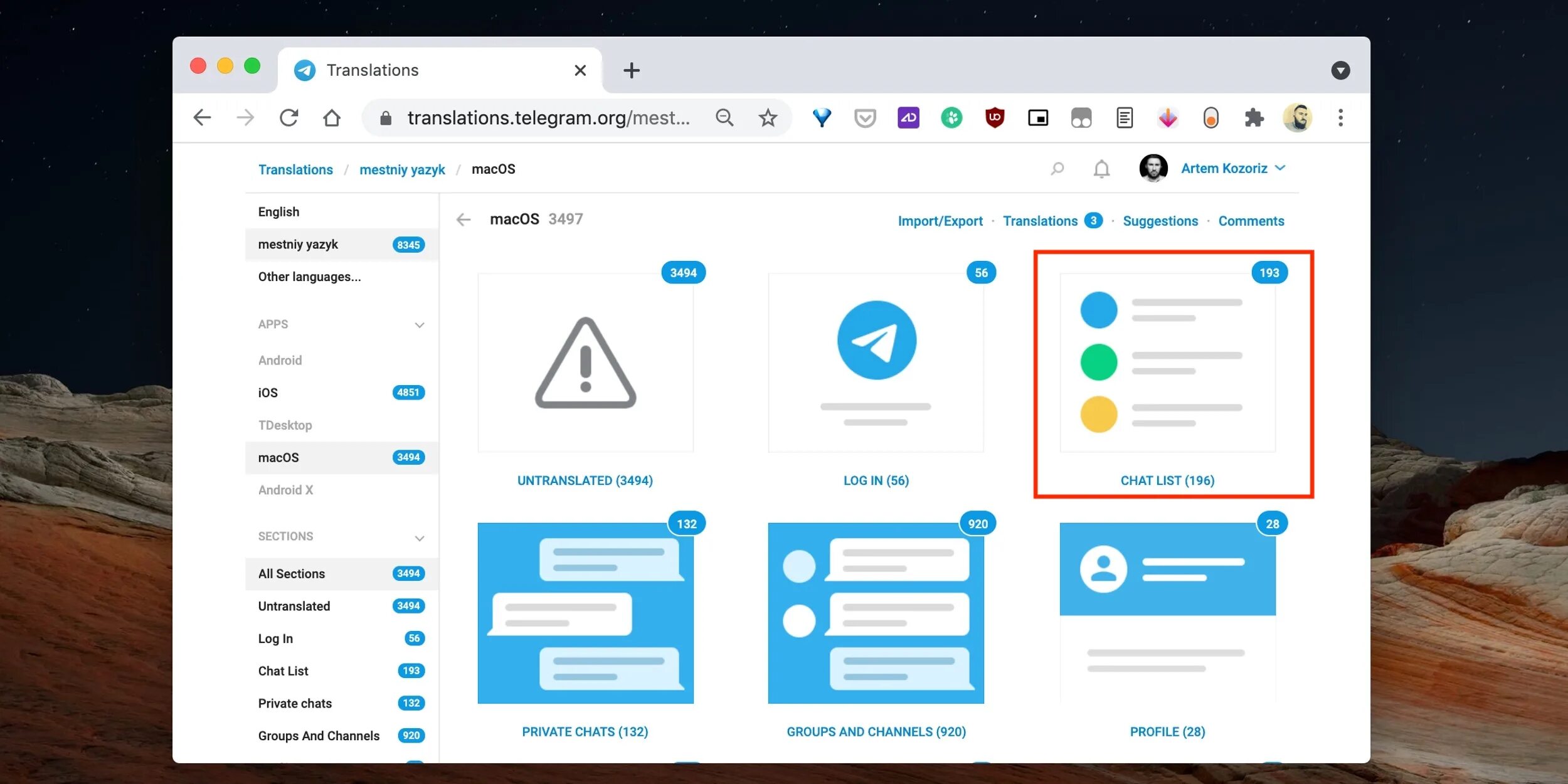Open the Log In card thumbnail
Image resolution: width=1568 pixels, height=784 pixels.
coord(876,363)
